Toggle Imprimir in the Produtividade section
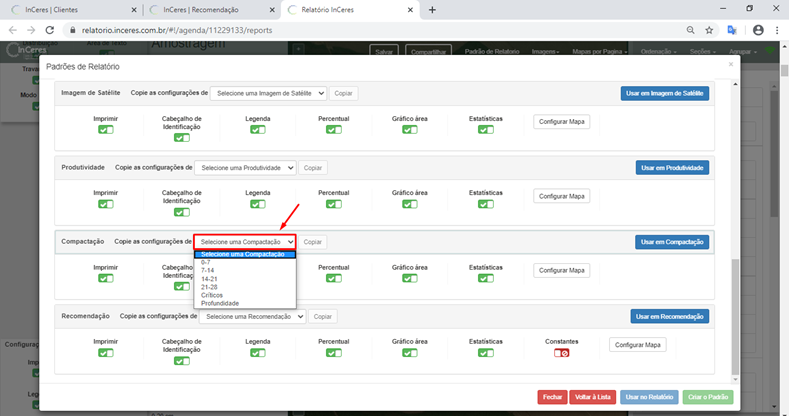 106,204
